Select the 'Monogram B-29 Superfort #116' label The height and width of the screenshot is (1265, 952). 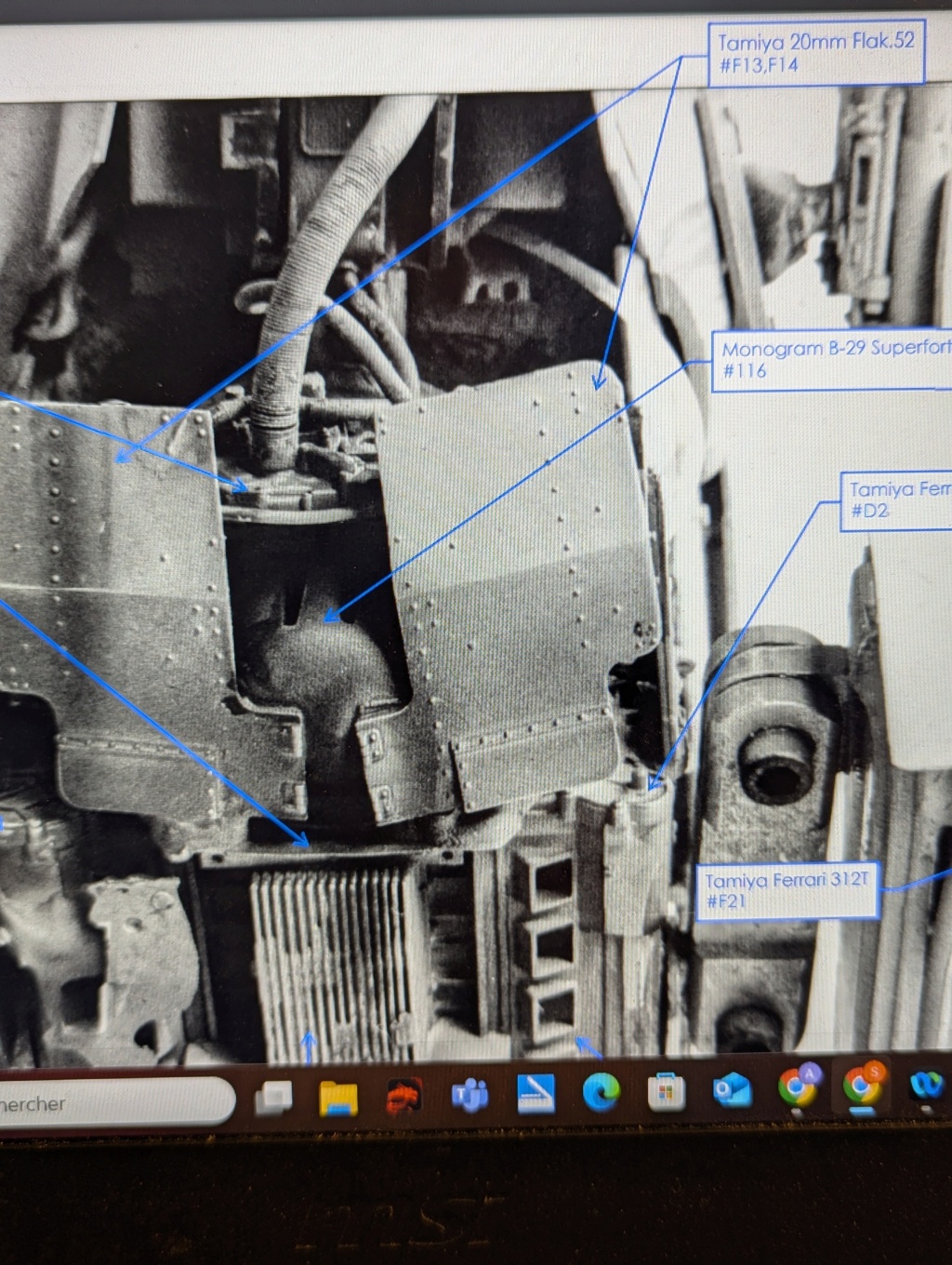click(x=832, y=360)
